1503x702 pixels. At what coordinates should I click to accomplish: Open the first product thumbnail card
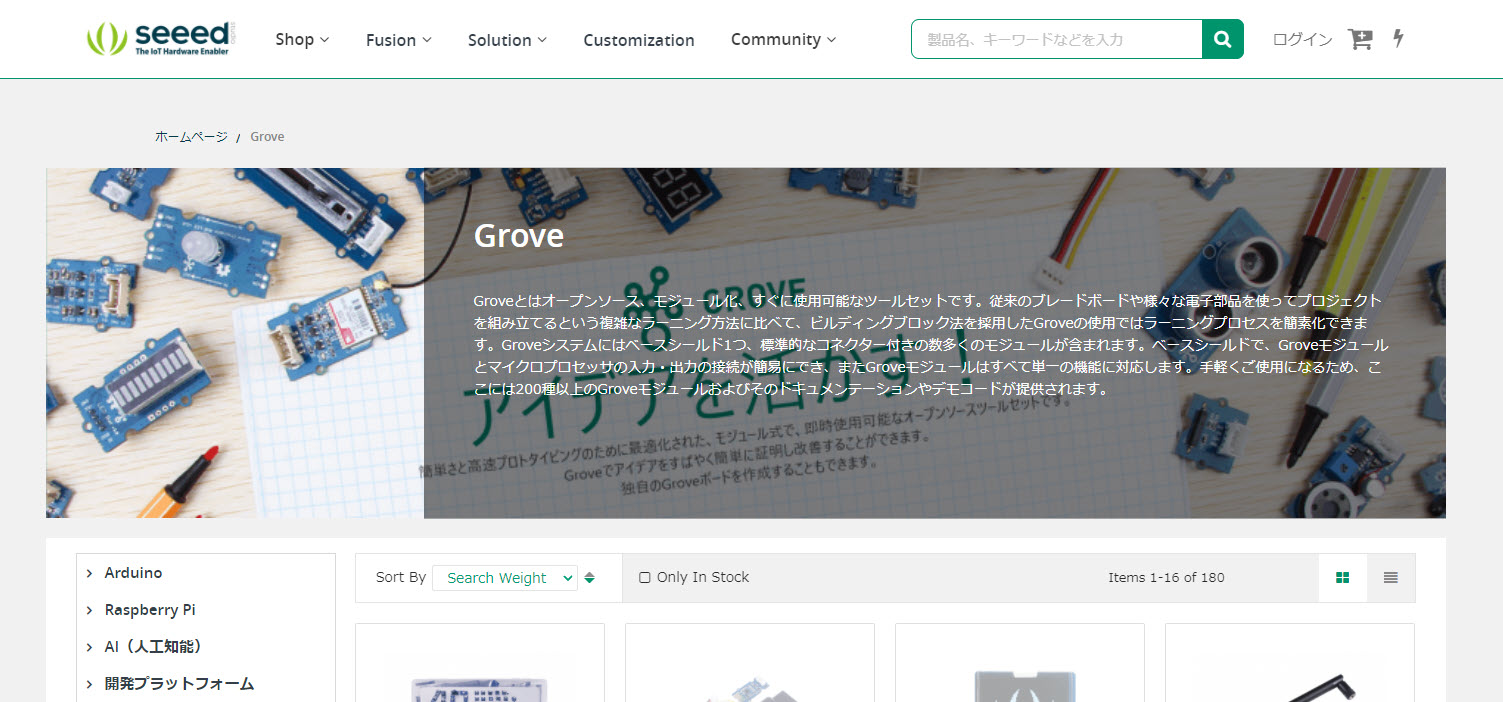[480, 663]
